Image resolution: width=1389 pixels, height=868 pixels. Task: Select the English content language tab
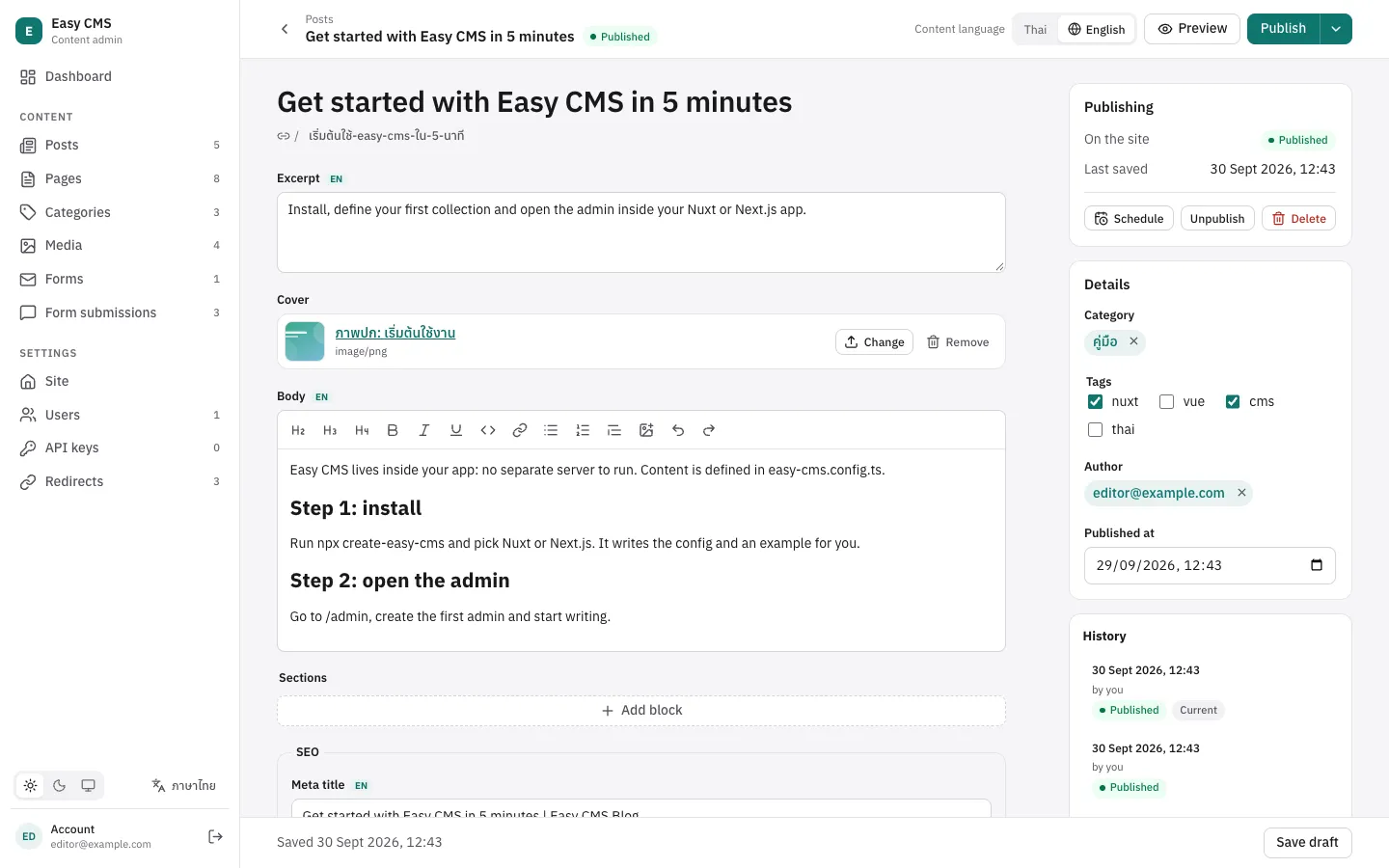click(1096, 29)
